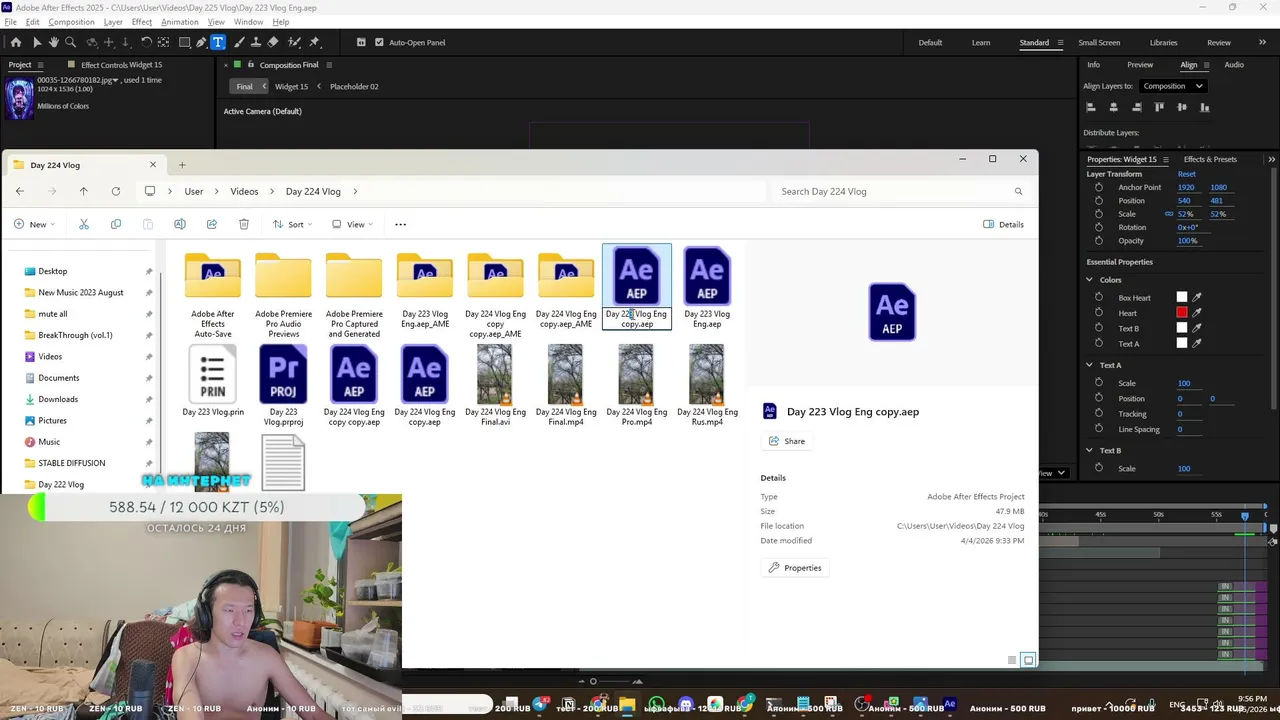Click red Heart color swatch
1280x720 pixels.
1182,313
